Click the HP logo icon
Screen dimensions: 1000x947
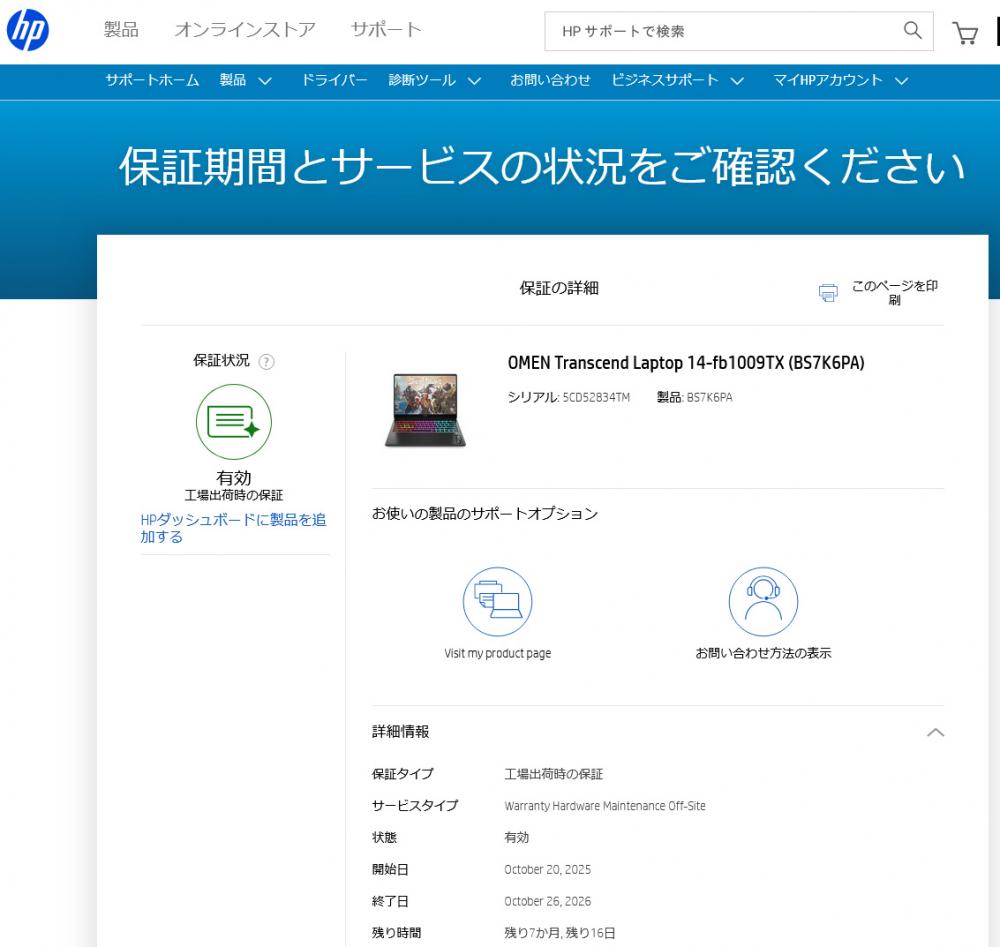pos(27,32)
